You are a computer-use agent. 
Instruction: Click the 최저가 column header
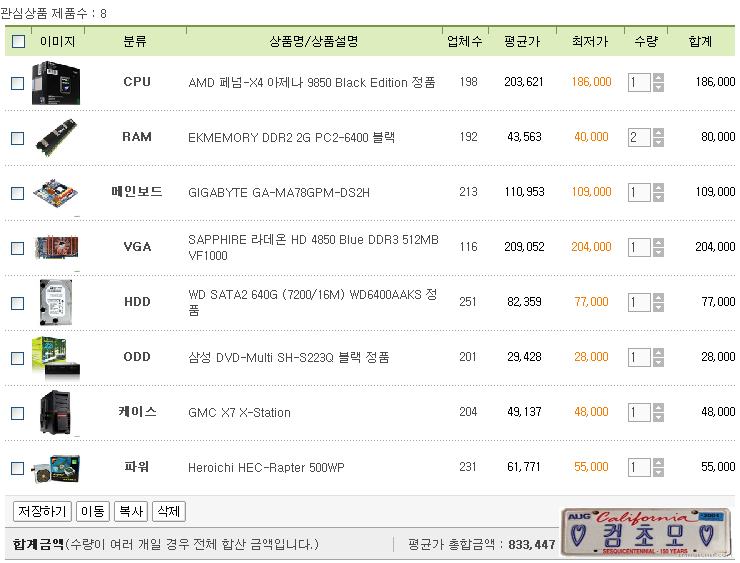[590, 42]
